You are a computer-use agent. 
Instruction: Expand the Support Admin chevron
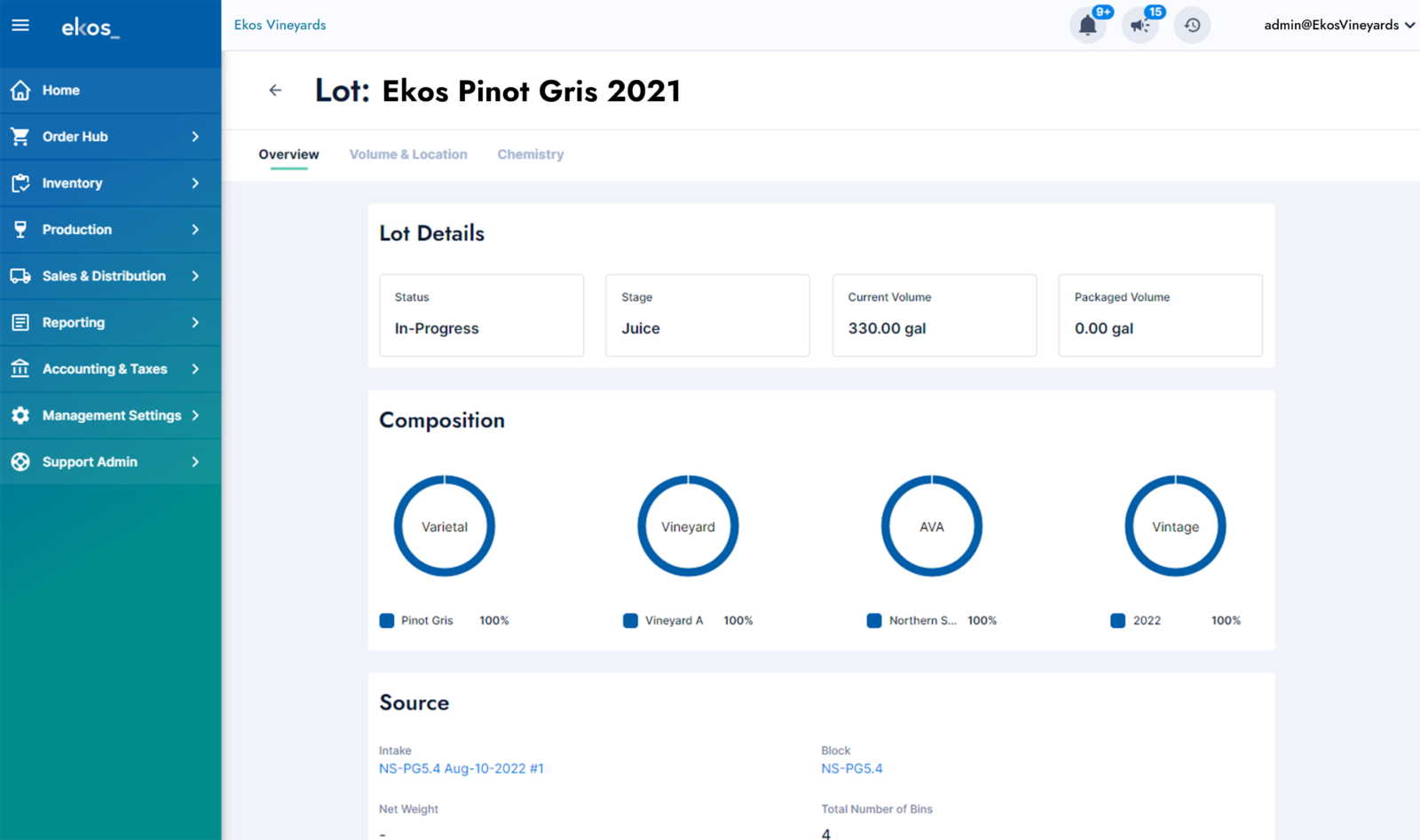195,461
